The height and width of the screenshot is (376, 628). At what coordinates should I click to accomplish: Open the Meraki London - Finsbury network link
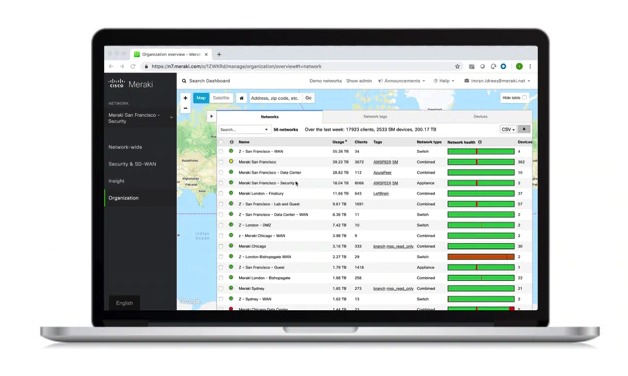point(261,193)
